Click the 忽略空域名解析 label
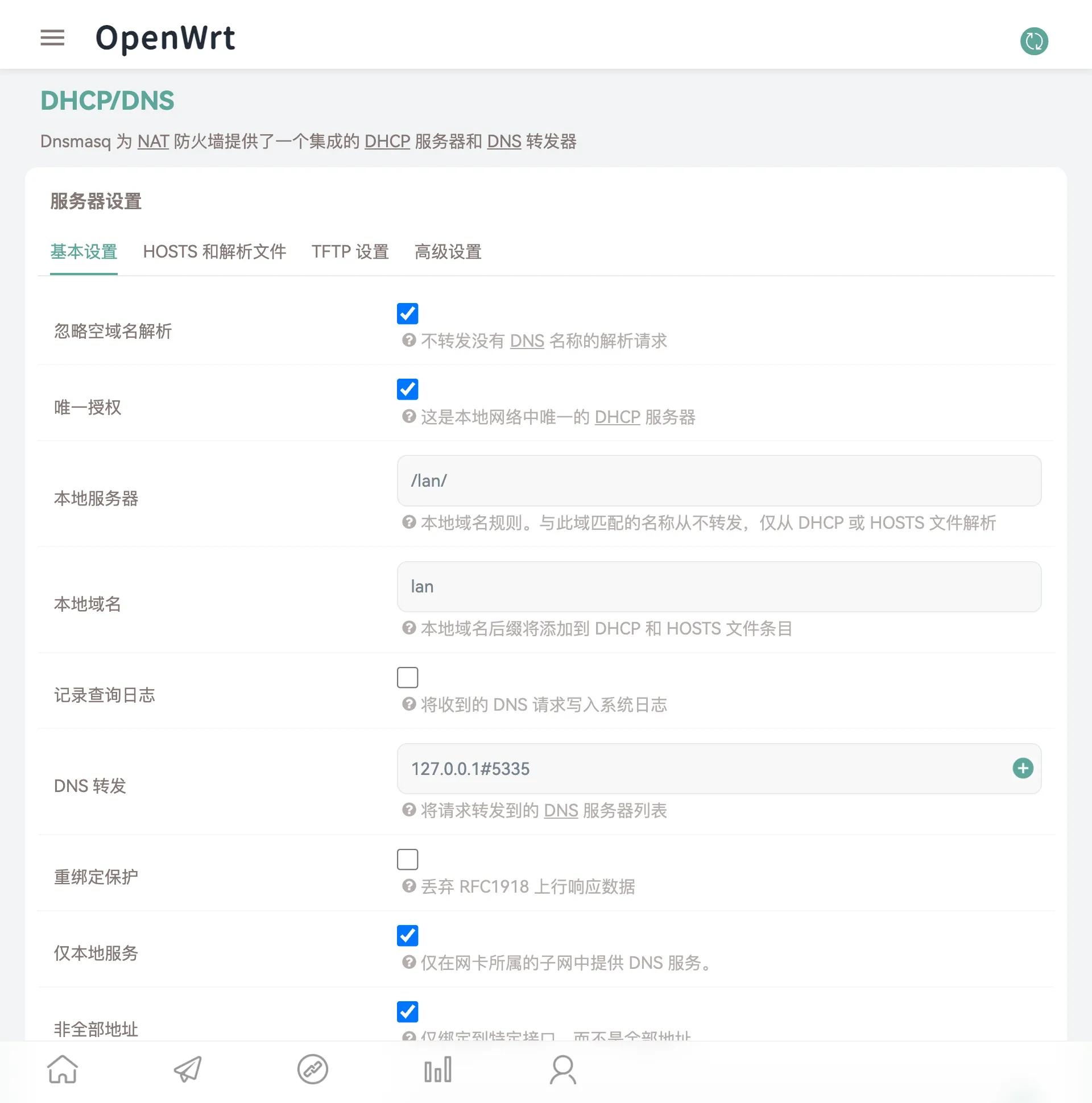Image resolution: width=1092 pixels, height=1103 pixels. (113, 331)
